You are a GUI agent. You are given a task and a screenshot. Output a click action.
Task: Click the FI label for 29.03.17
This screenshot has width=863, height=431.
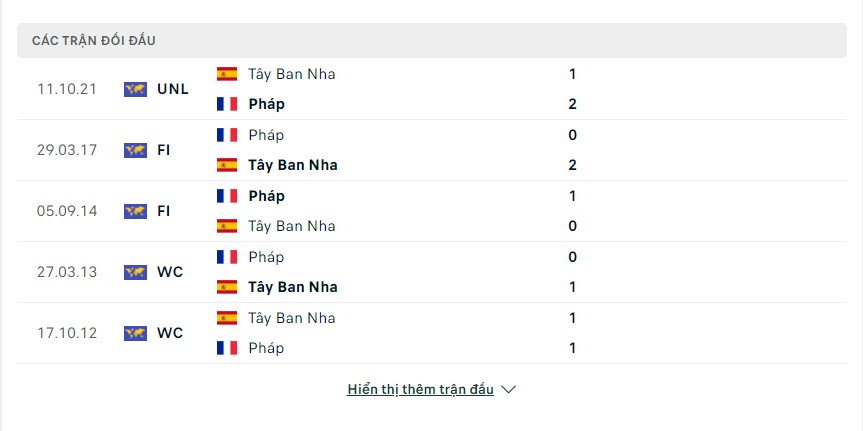point(163,150)
